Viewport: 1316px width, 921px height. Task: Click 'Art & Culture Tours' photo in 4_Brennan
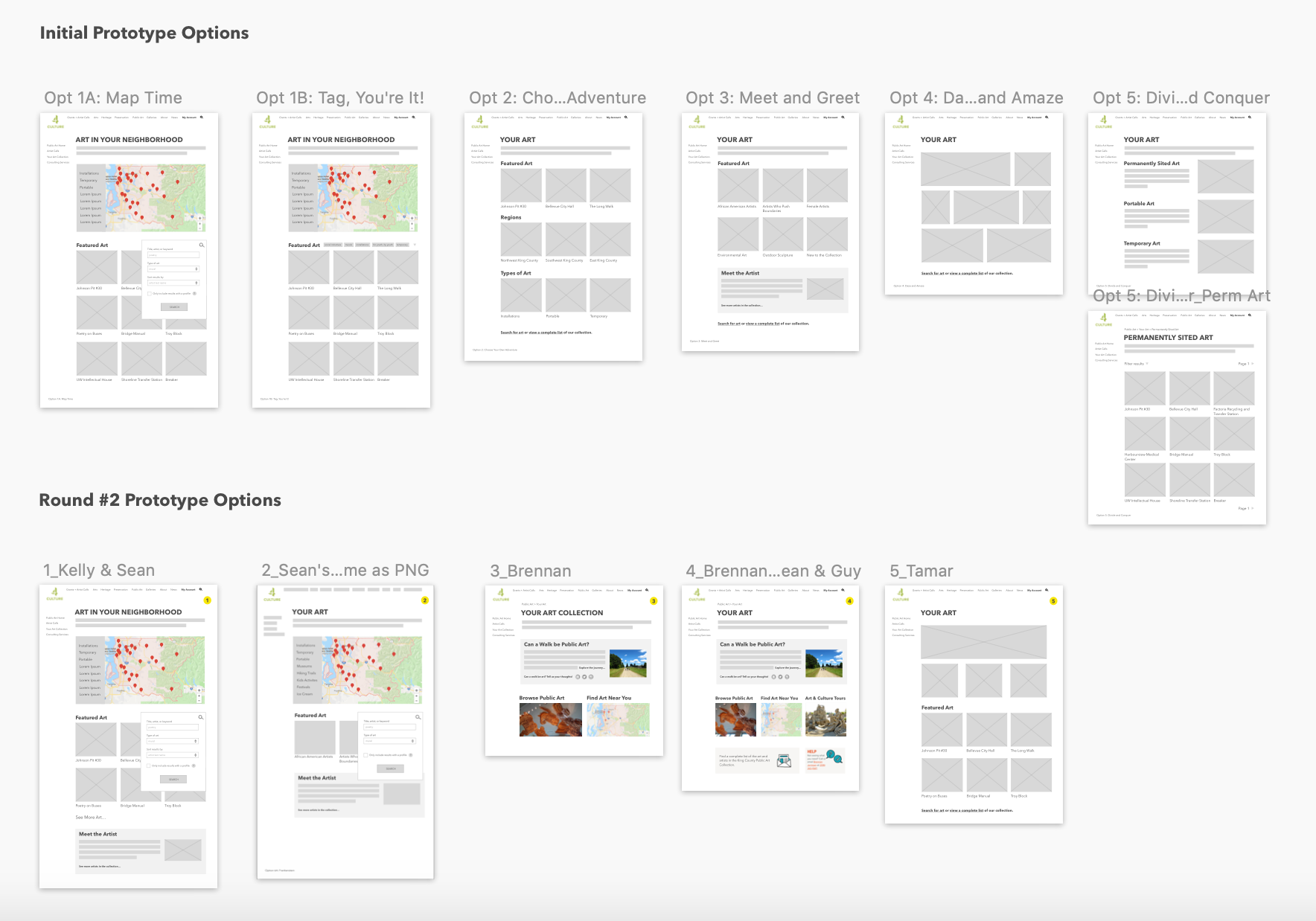pyautogui.click(x=825, y=720)
